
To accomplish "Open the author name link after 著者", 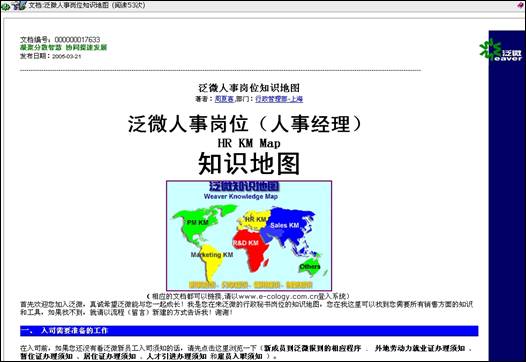I will point(224,99).
